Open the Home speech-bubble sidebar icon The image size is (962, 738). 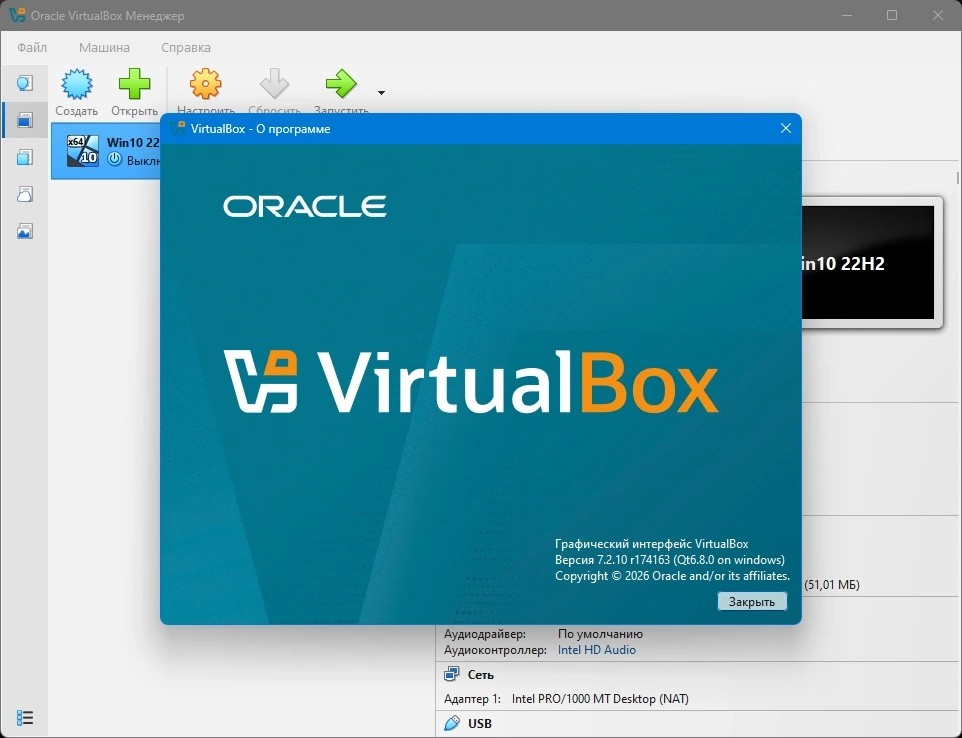[25, 83]
